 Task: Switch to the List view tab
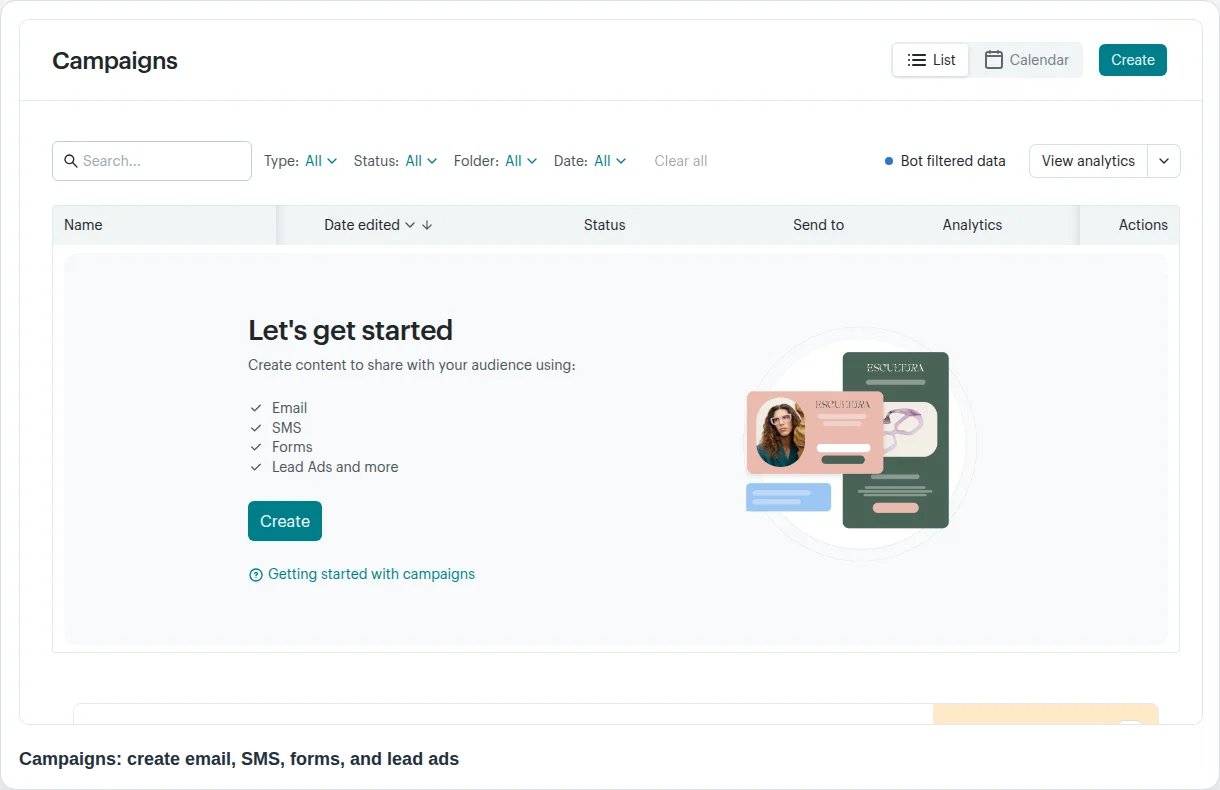[931, 60]
